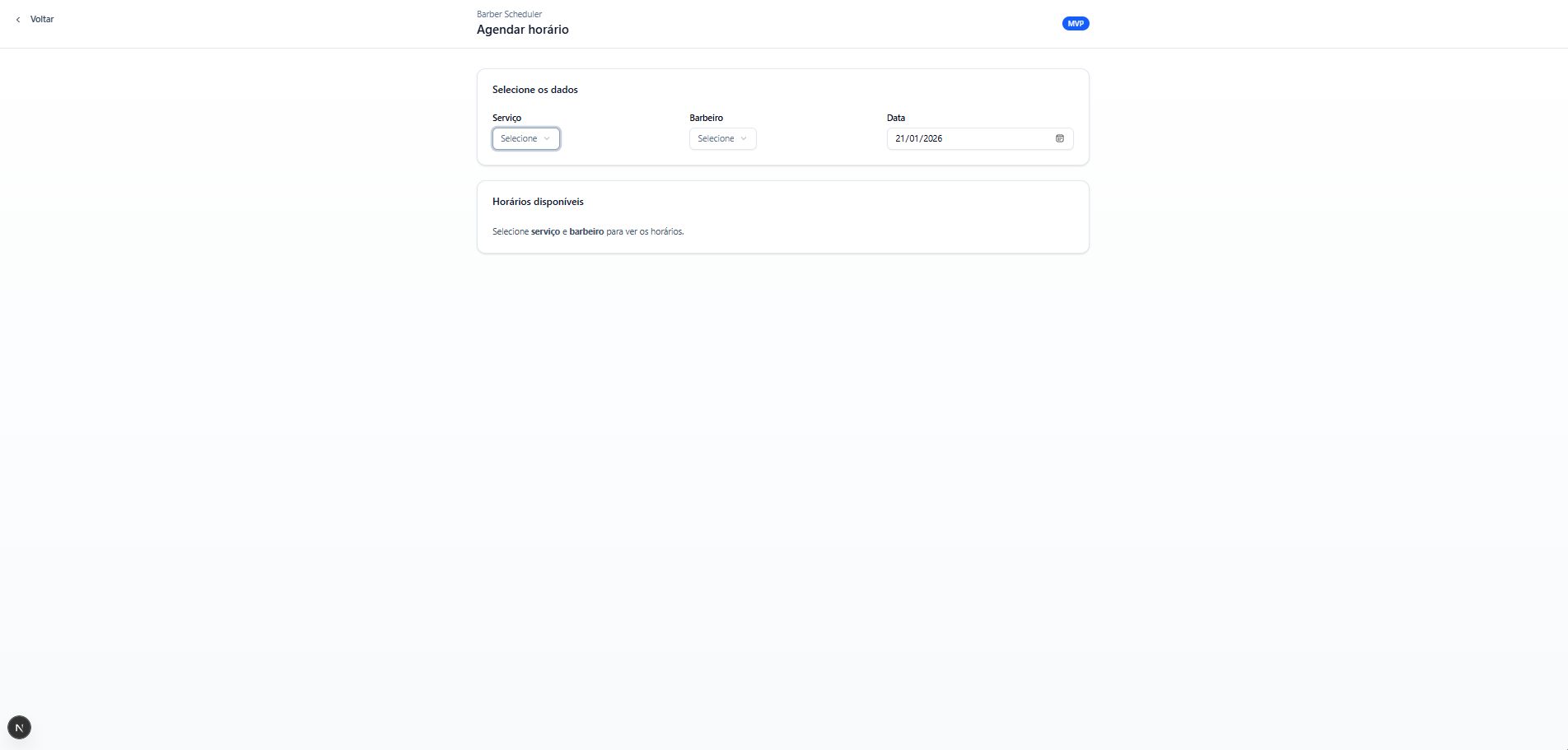Click the chevron arrow in Barbeiro dropdown
1568x750 pixels.
tap(744, 138)
